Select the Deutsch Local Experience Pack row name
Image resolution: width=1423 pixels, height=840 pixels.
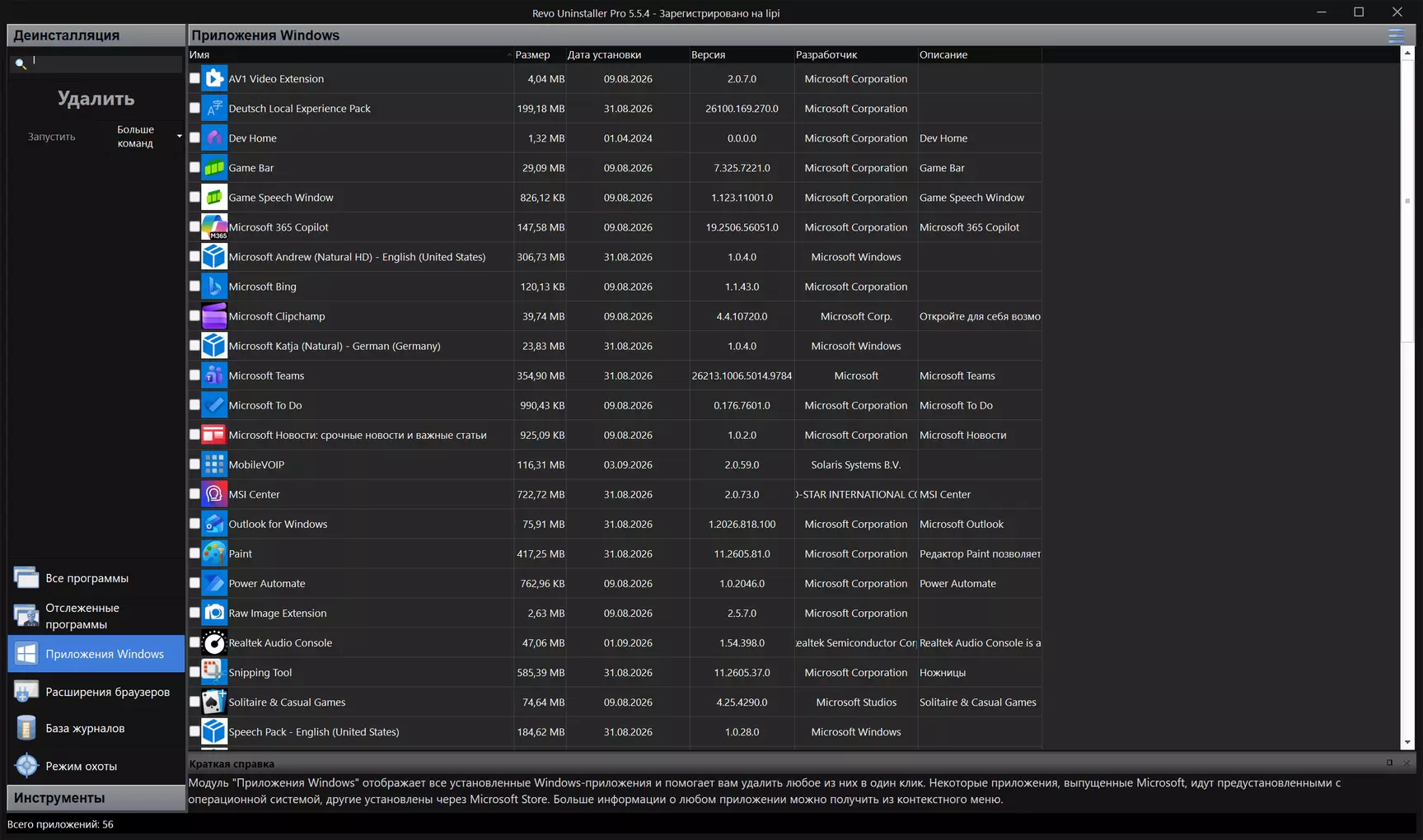tap(299, 108)
